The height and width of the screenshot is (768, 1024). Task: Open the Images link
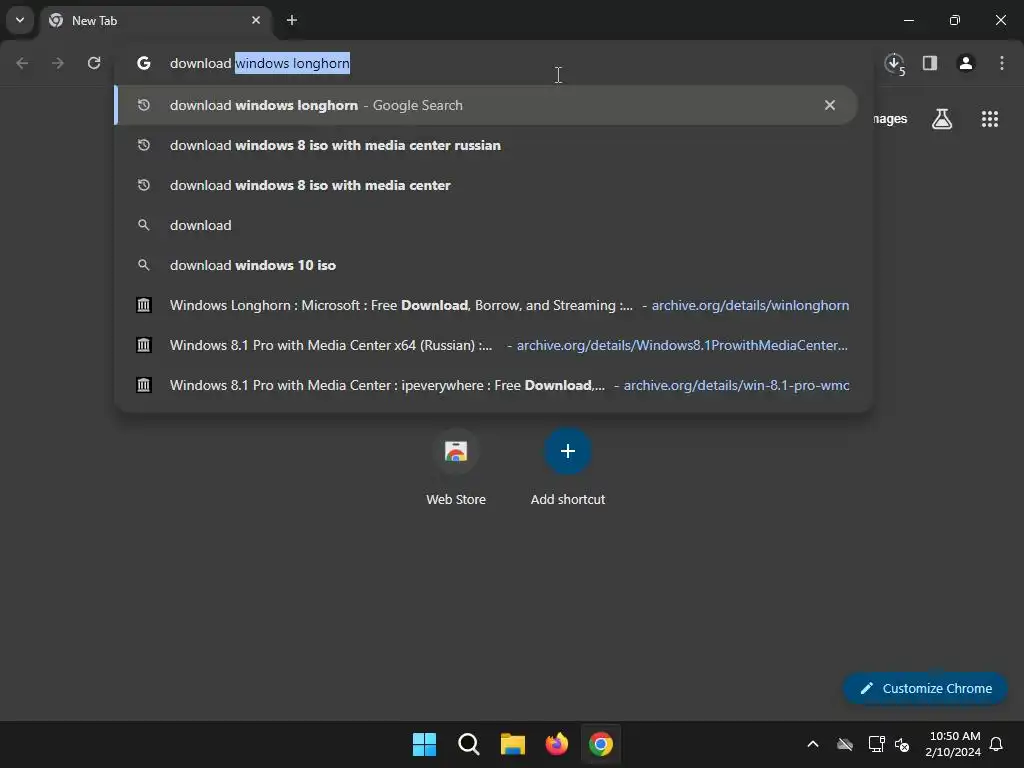pos(889,119)
